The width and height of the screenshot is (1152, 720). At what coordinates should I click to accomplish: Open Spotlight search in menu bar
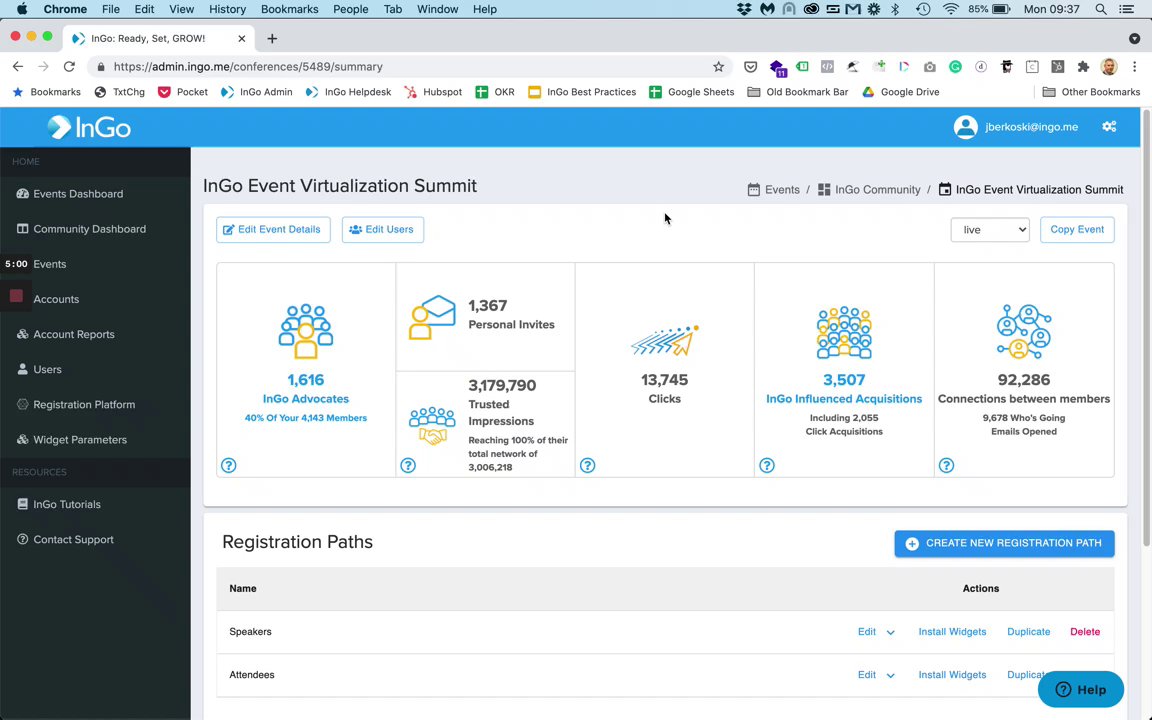tap(1101, 10)
